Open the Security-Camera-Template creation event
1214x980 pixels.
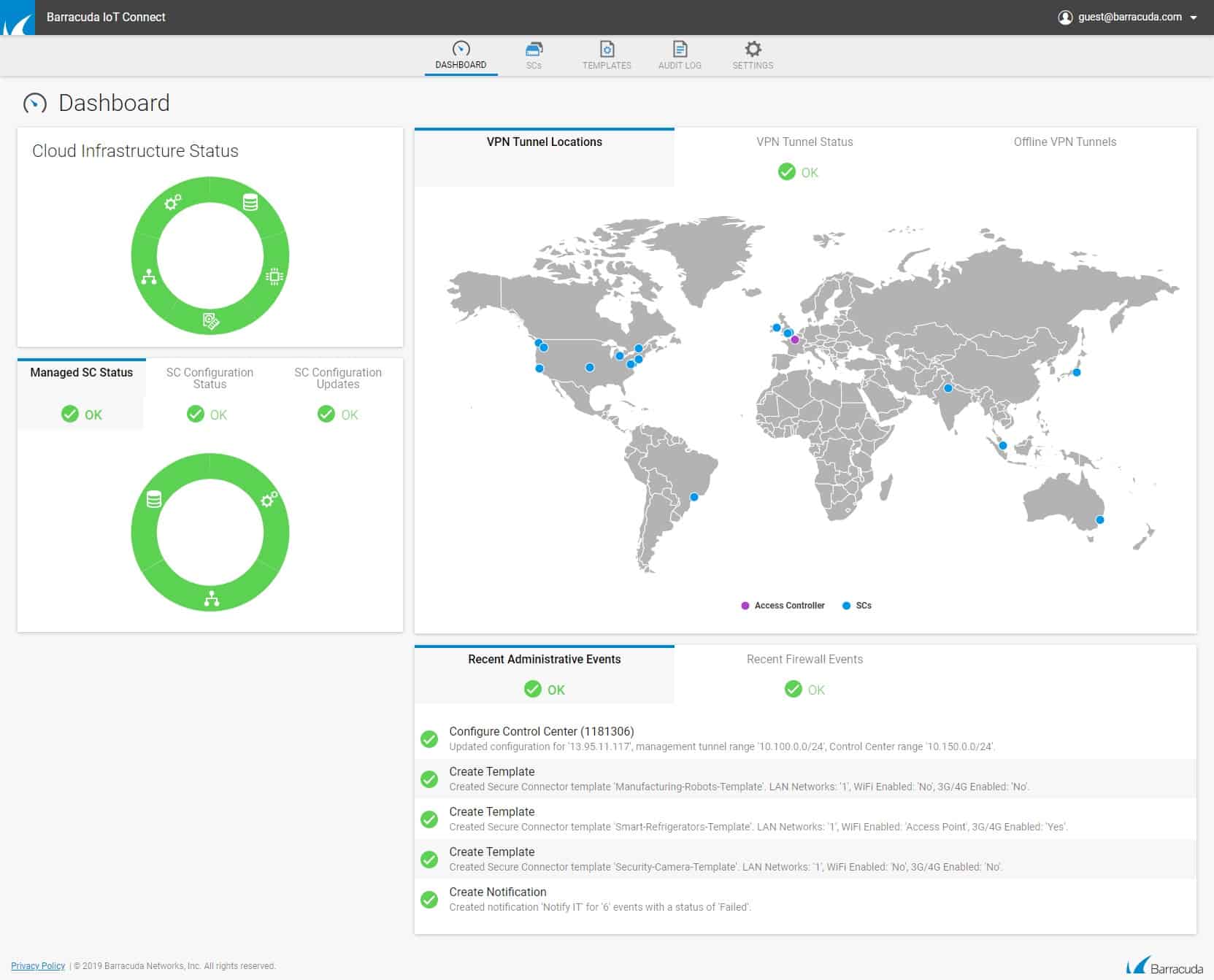[x=805, y=859]
